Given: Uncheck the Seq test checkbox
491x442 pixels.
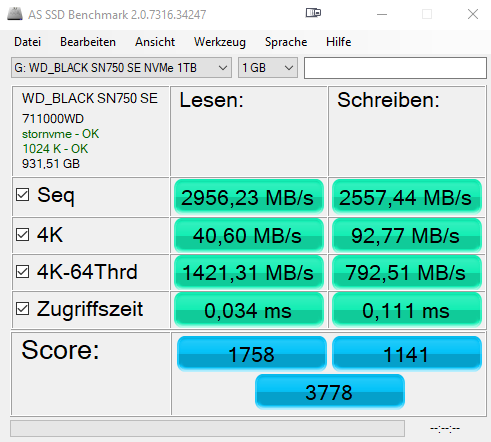Looking at the screenshot, I should coord(22,195).
